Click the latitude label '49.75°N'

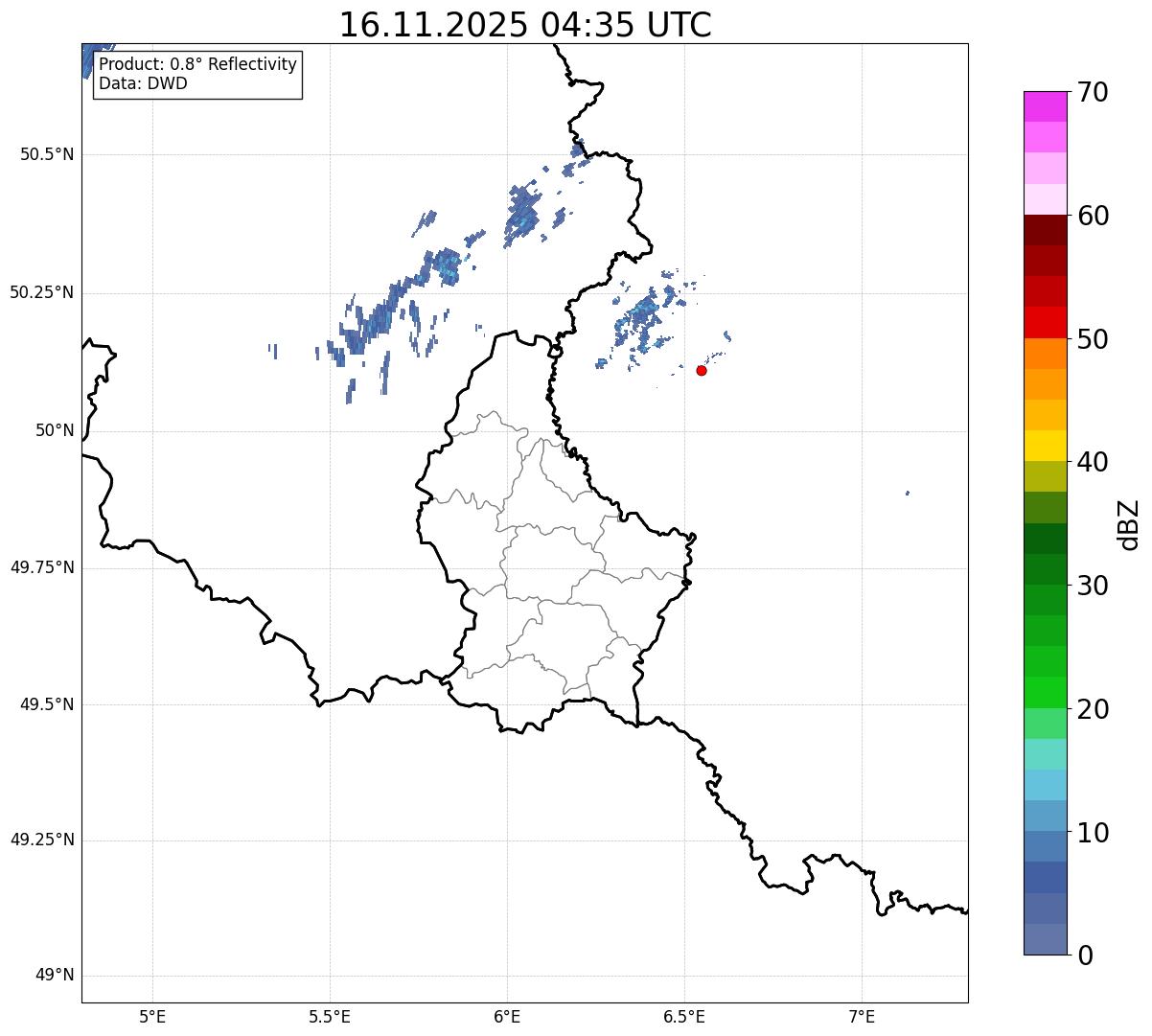coord(42,567)
